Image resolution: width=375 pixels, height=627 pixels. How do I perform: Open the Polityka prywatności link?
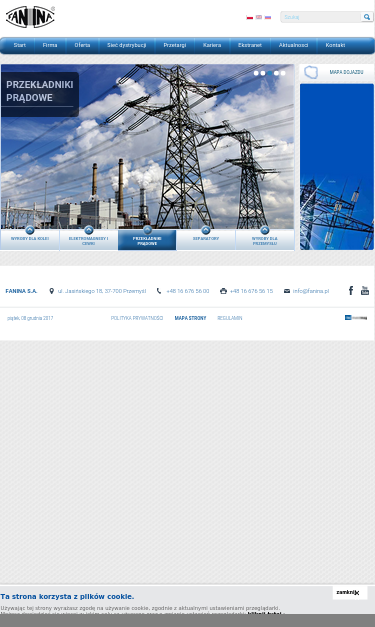tap(137, 318)
